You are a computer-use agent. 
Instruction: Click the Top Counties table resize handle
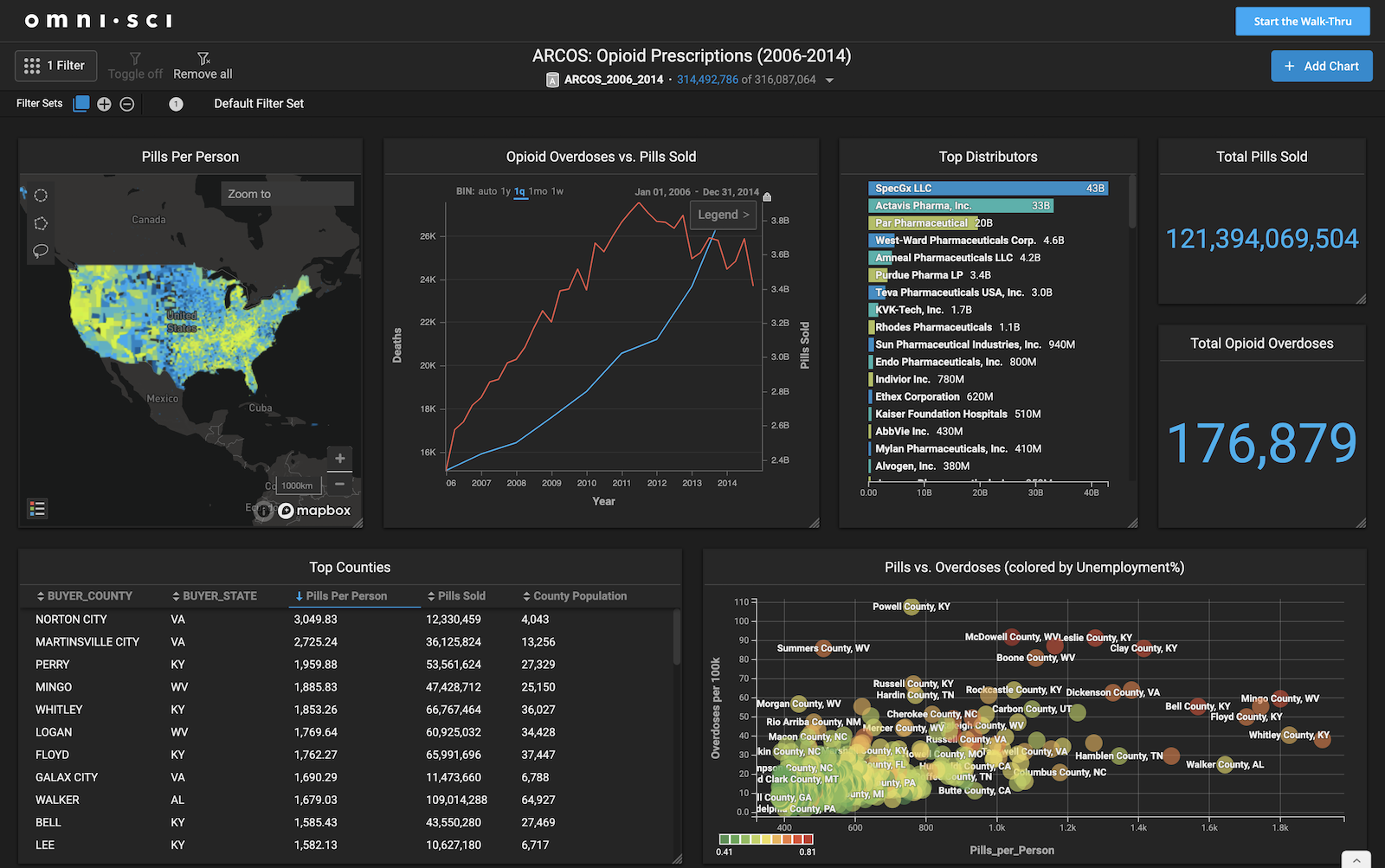tap(676, 858)
